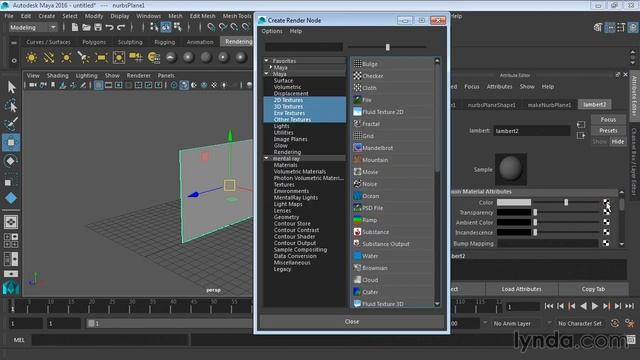The width and height of the screenshot is (640, 360).
Task: Open map button for Ambient Color
Action: (606, 222)
